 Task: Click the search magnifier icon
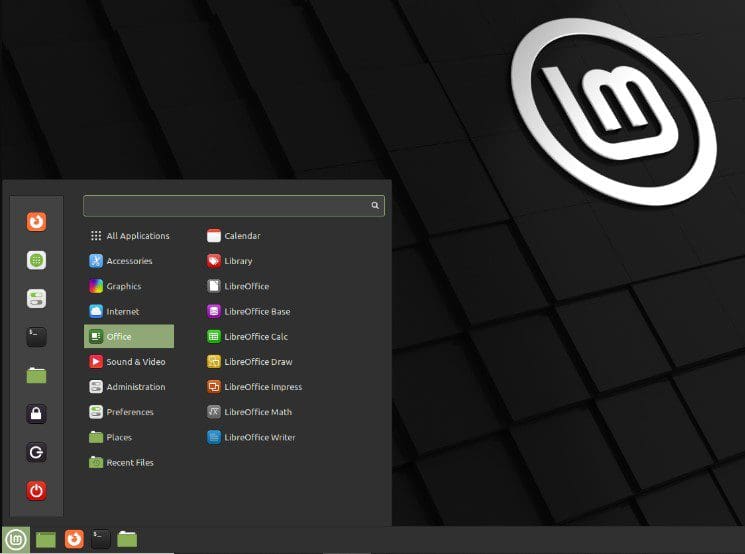point(375,205)
